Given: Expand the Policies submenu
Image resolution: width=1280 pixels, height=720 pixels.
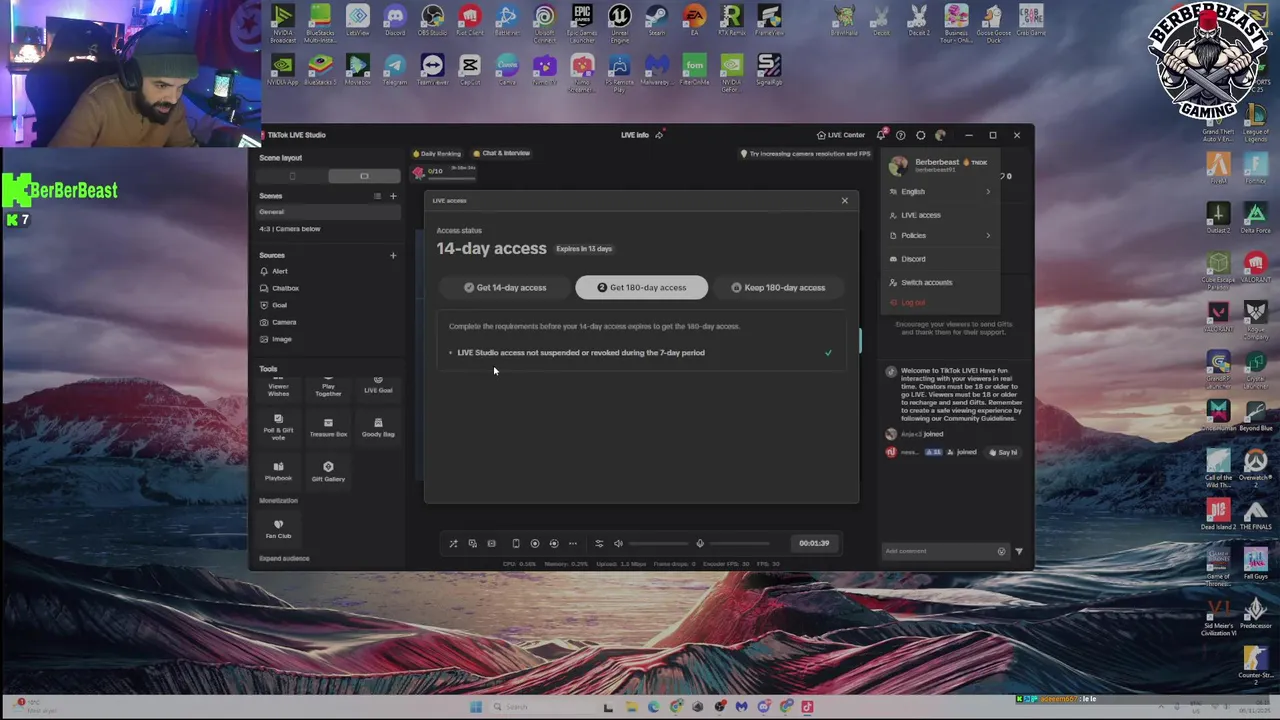Looking at the screenshot, I should click(940, 236).
